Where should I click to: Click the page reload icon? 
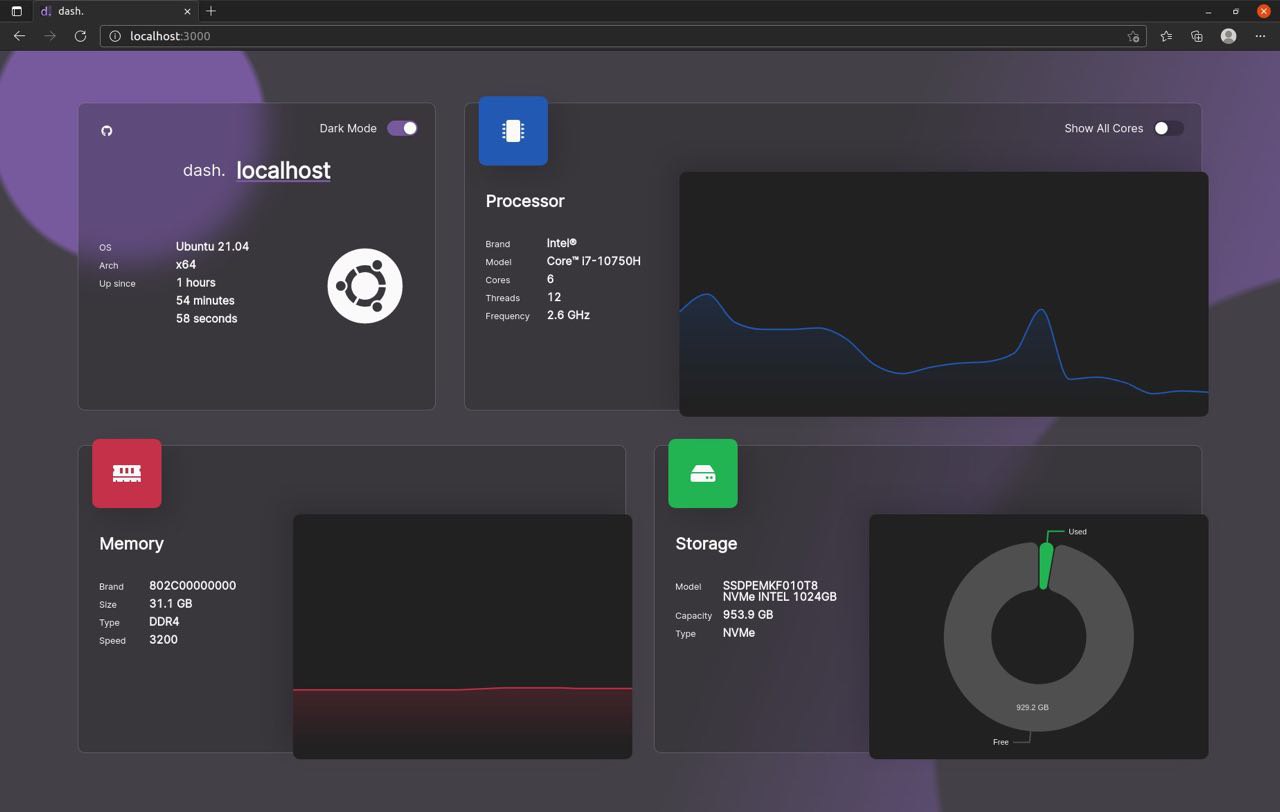tap(80, 36)
